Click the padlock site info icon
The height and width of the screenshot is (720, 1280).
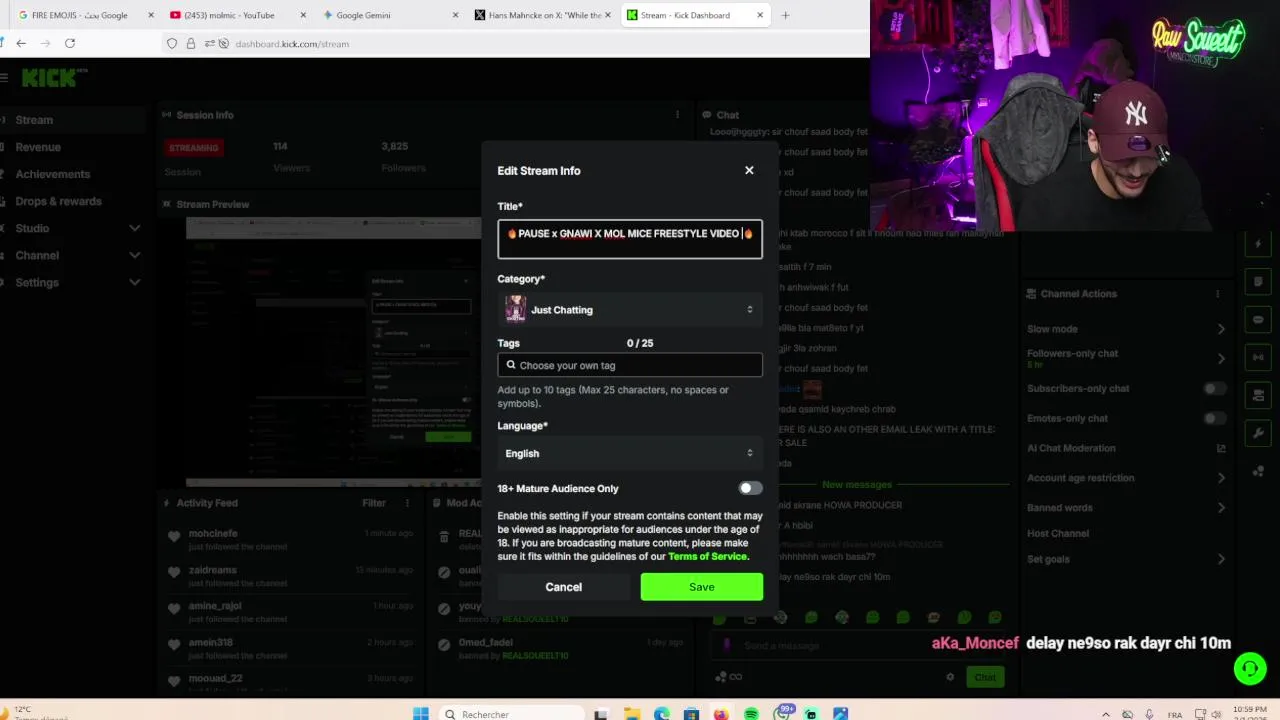click(x=190, y=44)
